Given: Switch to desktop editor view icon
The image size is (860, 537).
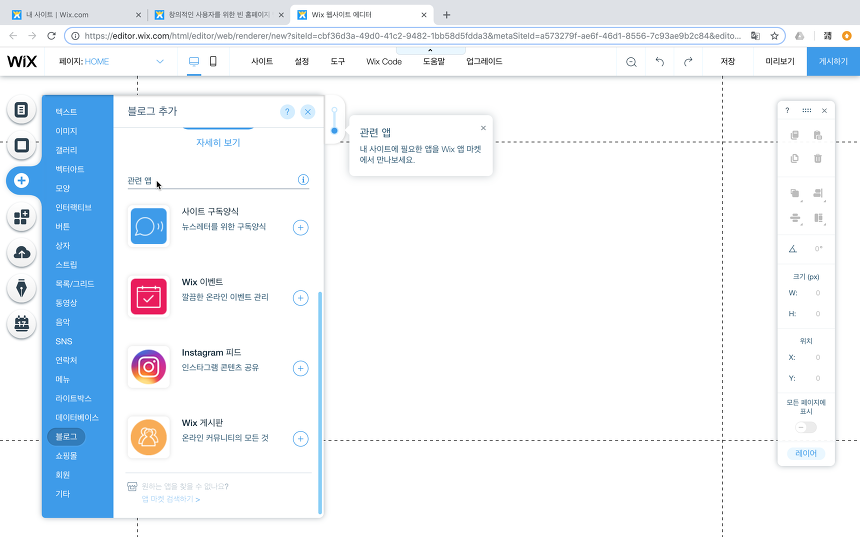Looking at the screenshot, I should (194, 61).
